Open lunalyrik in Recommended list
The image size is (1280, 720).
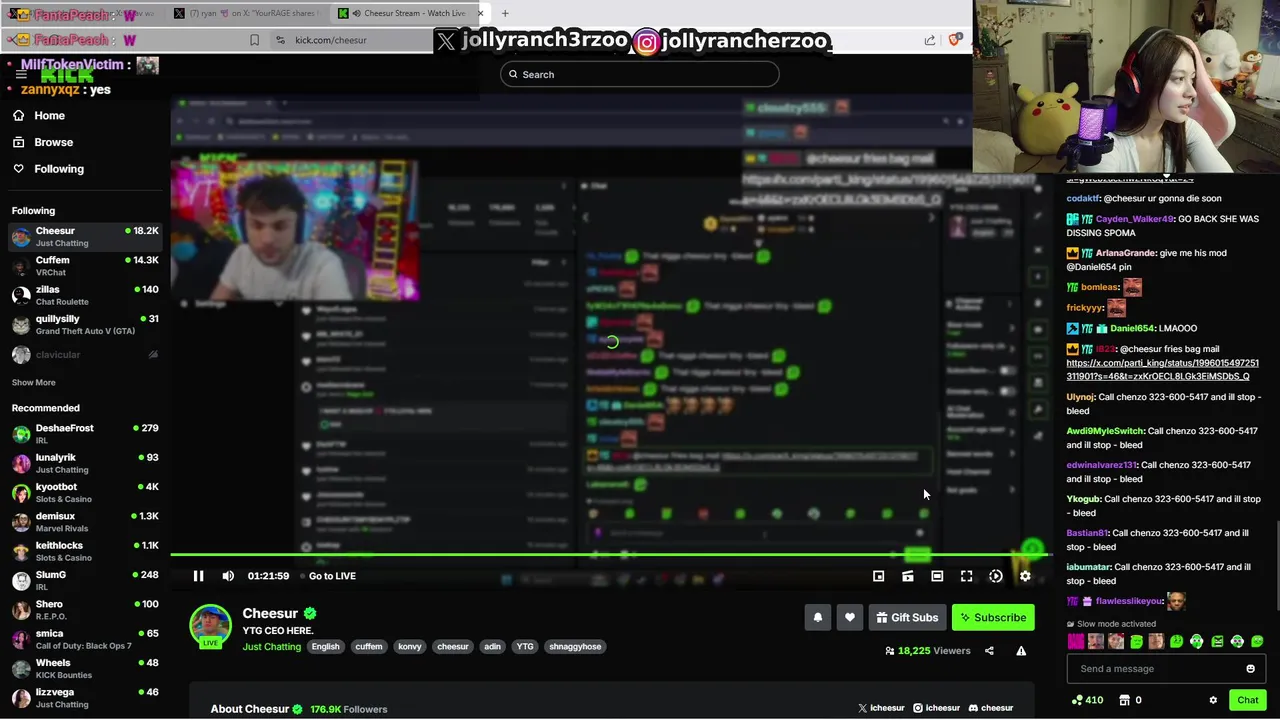point(85,463)
